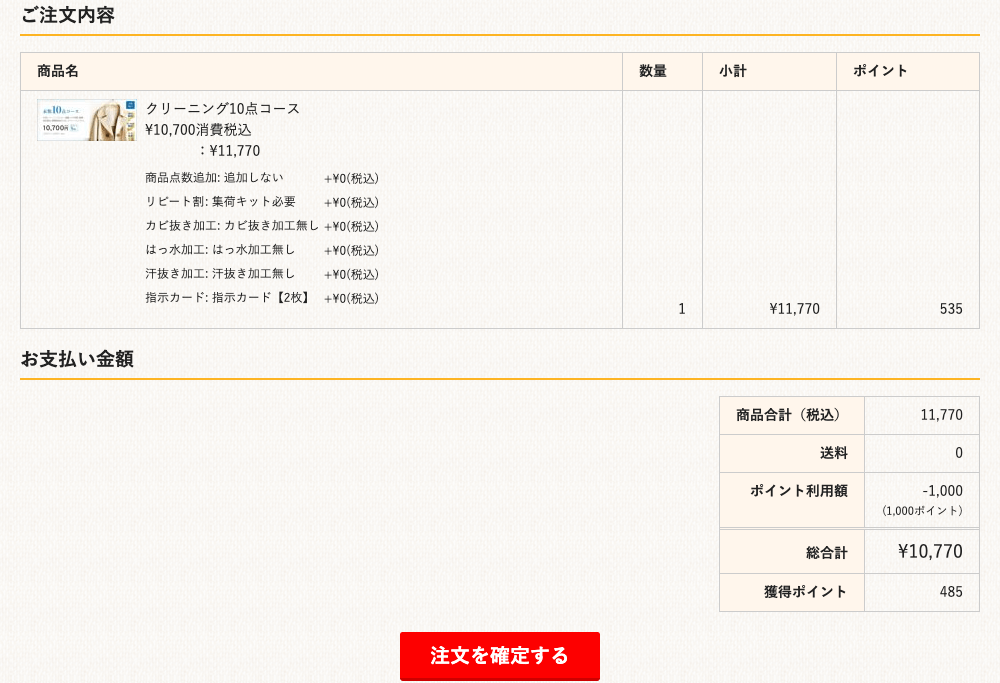Click the ご注文内容 section heading
The image size is (1000, 683).
tap(68, 15)
